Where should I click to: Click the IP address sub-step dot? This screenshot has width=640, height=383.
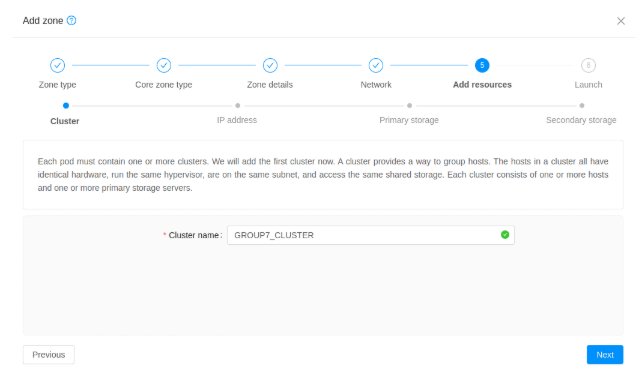[x=238, y=106]
